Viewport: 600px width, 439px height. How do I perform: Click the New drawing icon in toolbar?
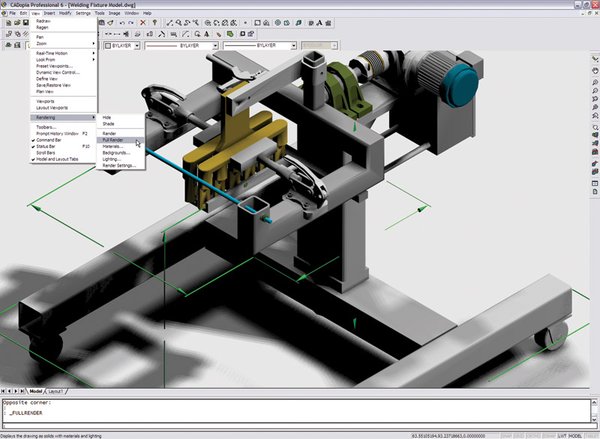pyautogui.click(x=6, y=22)
